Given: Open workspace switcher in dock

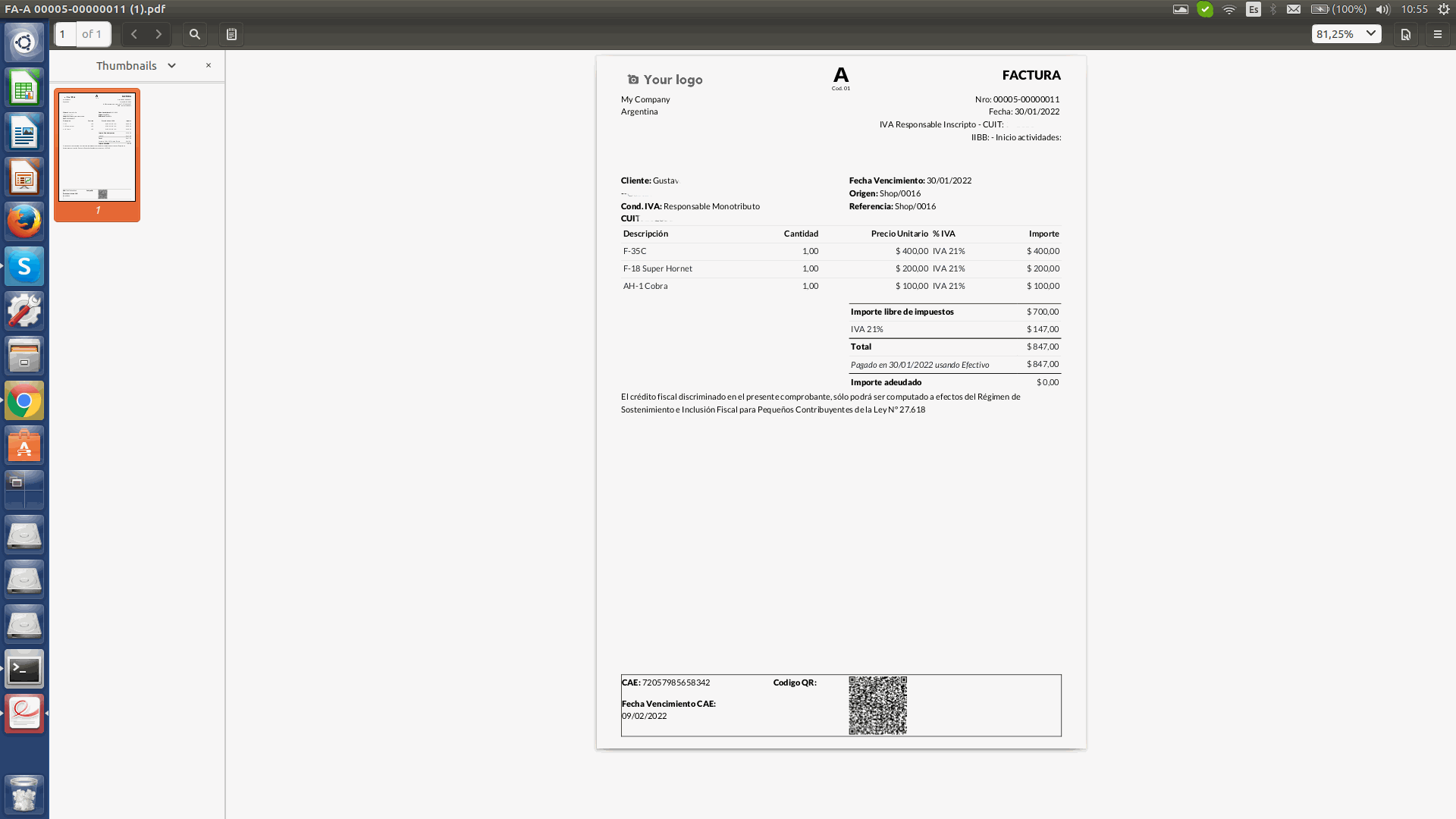Looking at the screenshot, I should [x=24, y=490].
